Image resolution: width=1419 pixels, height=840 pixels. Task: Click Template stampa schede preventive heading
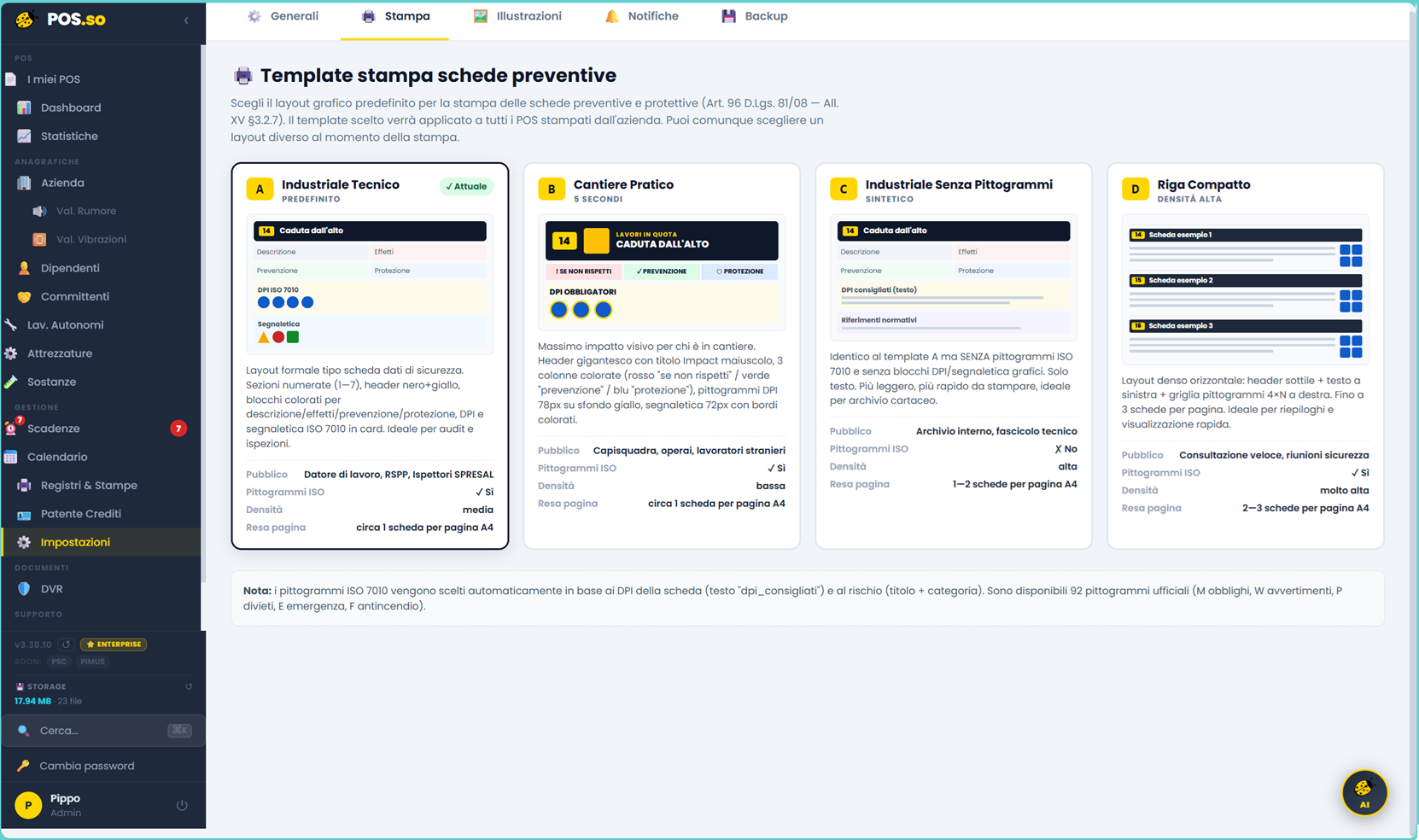point(438,75)
